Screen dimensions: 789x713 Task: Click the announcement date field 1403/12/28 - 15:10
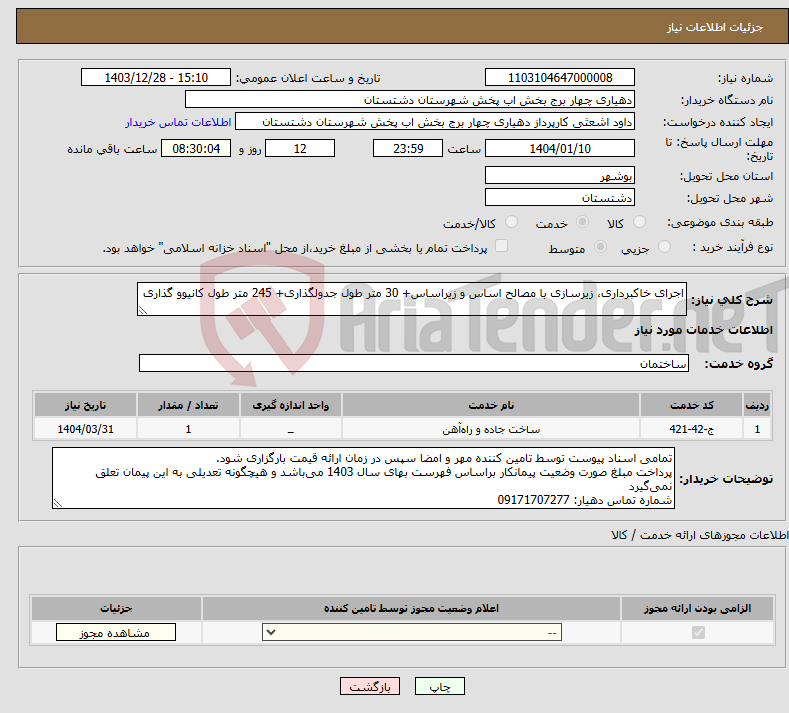[x=155, y=77]
